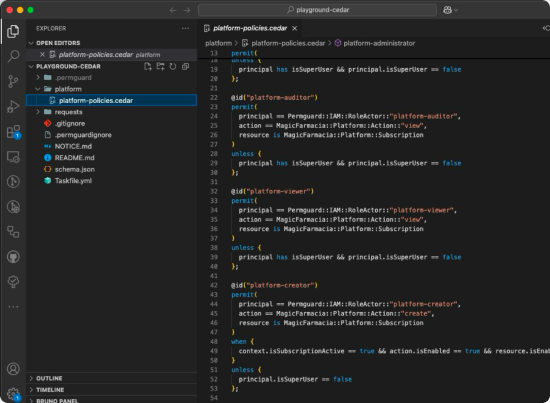Click 'when {' on line 48
The image size is (550, 403).
pos(242,342)
